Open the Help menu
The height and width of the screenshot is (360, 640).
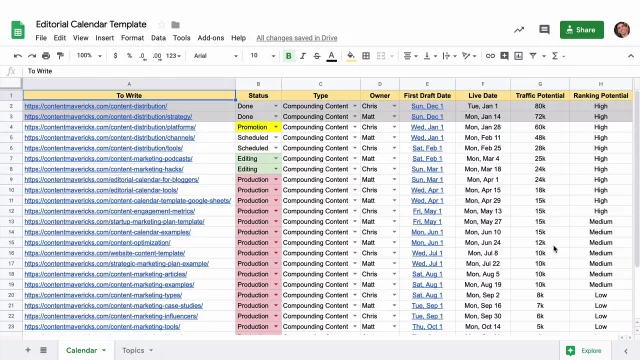click(238, 38)
